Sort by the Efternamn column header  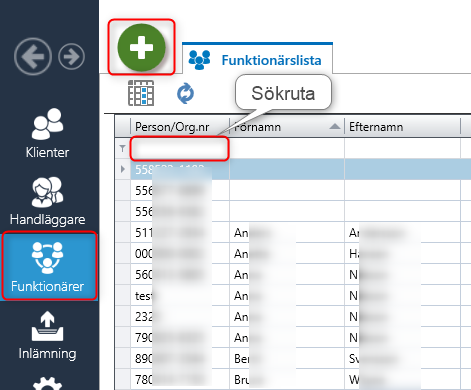(x=402, y=127)
